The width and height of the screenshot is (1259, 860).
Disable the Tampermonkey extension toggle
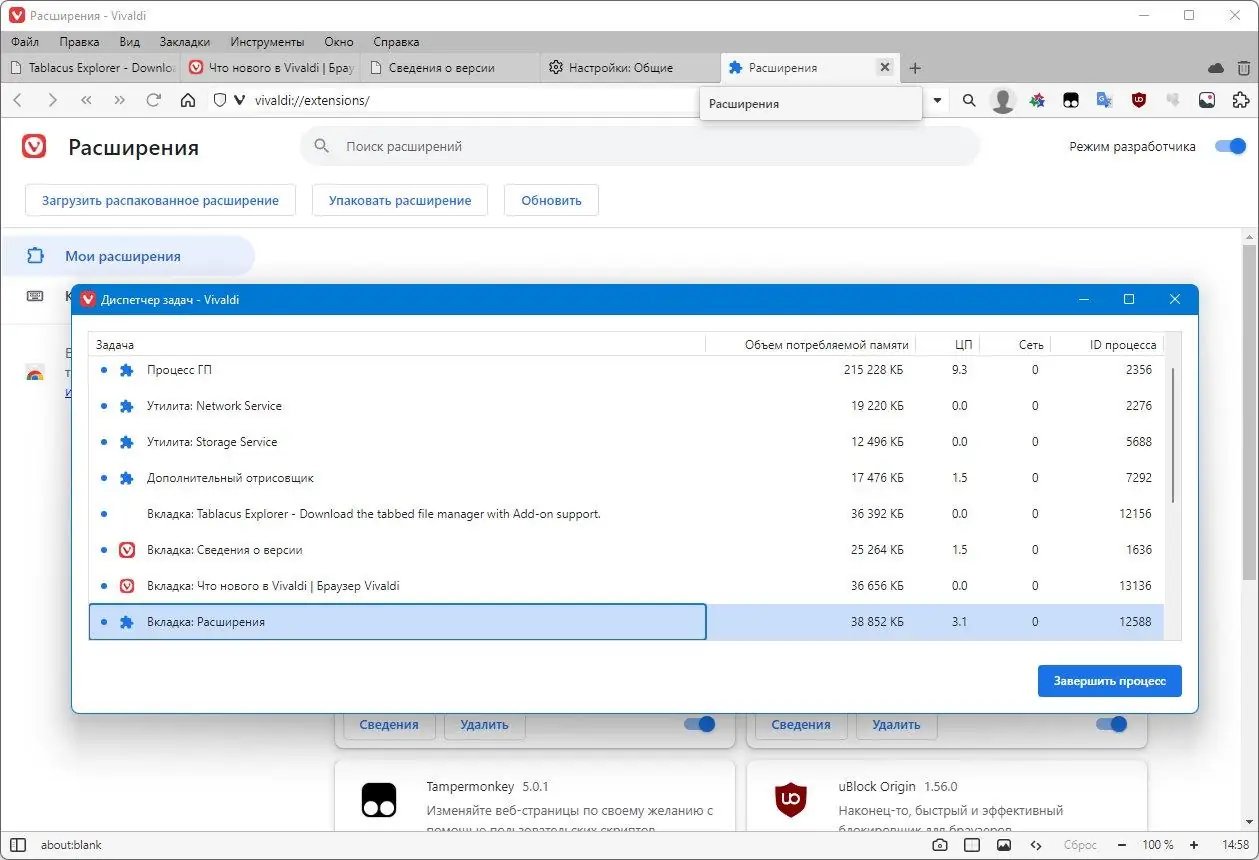pos(698,724)
